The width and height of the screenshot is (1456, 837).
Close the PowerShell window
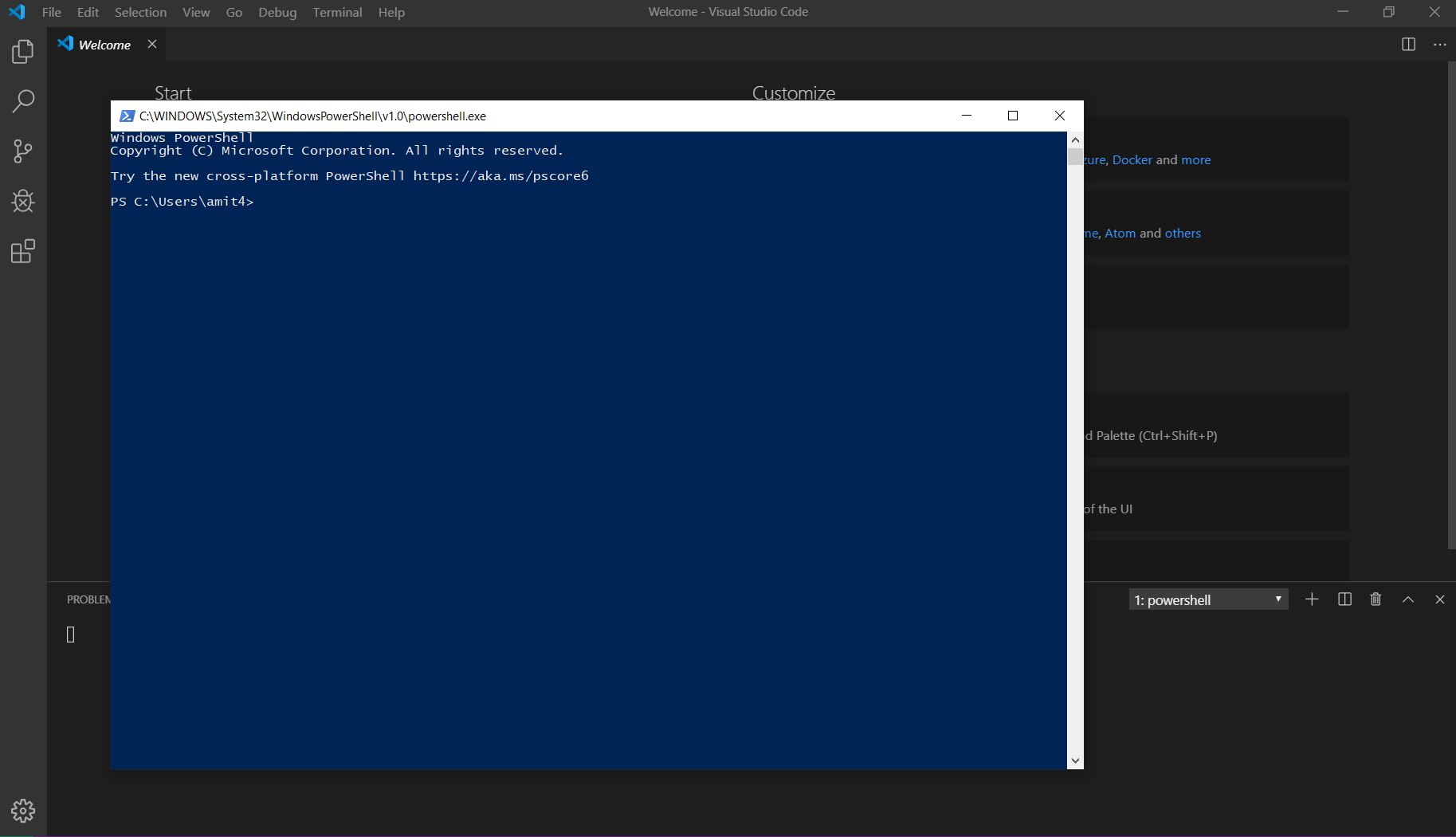[x=1060, y=116]
